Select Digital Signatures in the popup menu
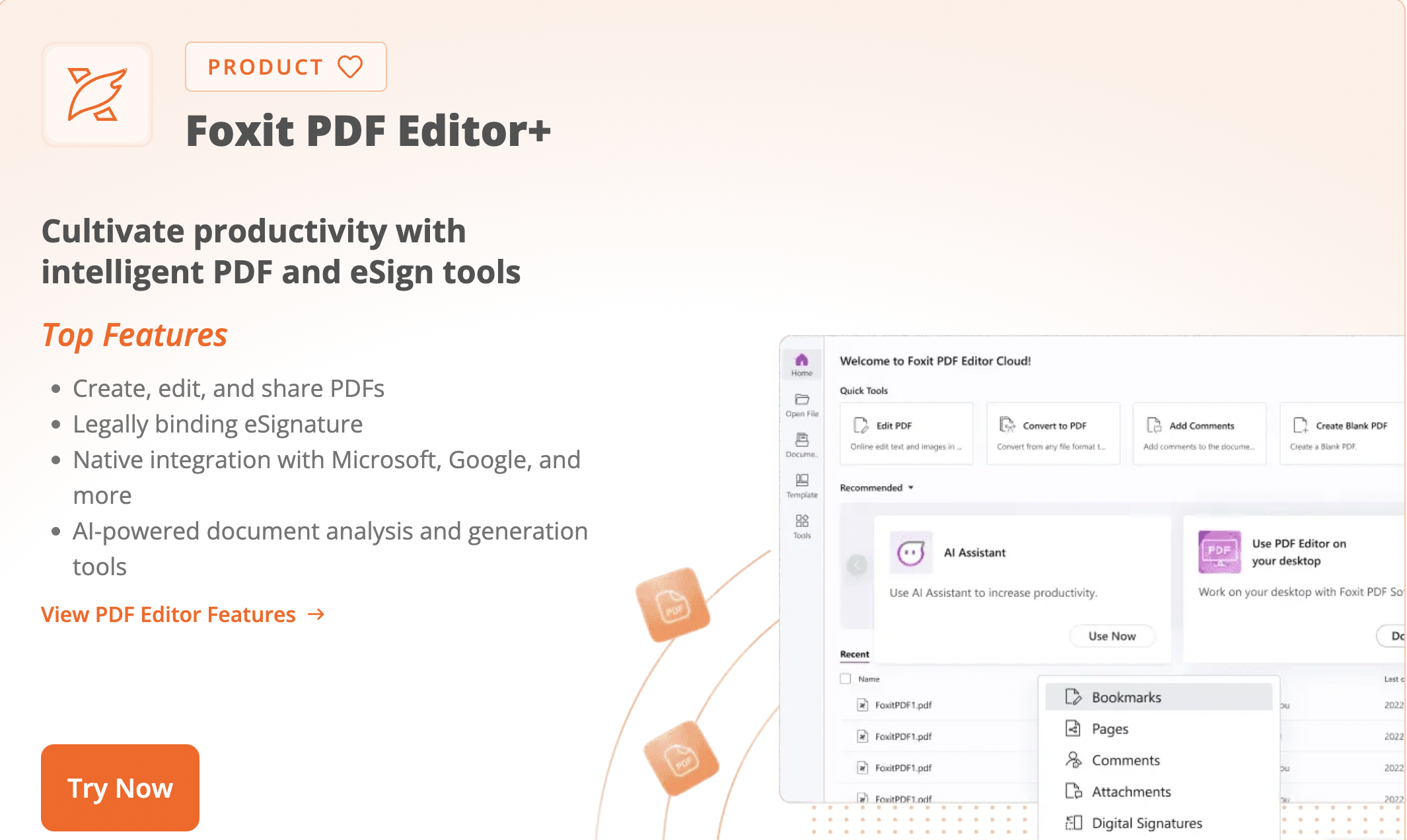Viewport: 1407px width, 840px height. click(1159, 823)
